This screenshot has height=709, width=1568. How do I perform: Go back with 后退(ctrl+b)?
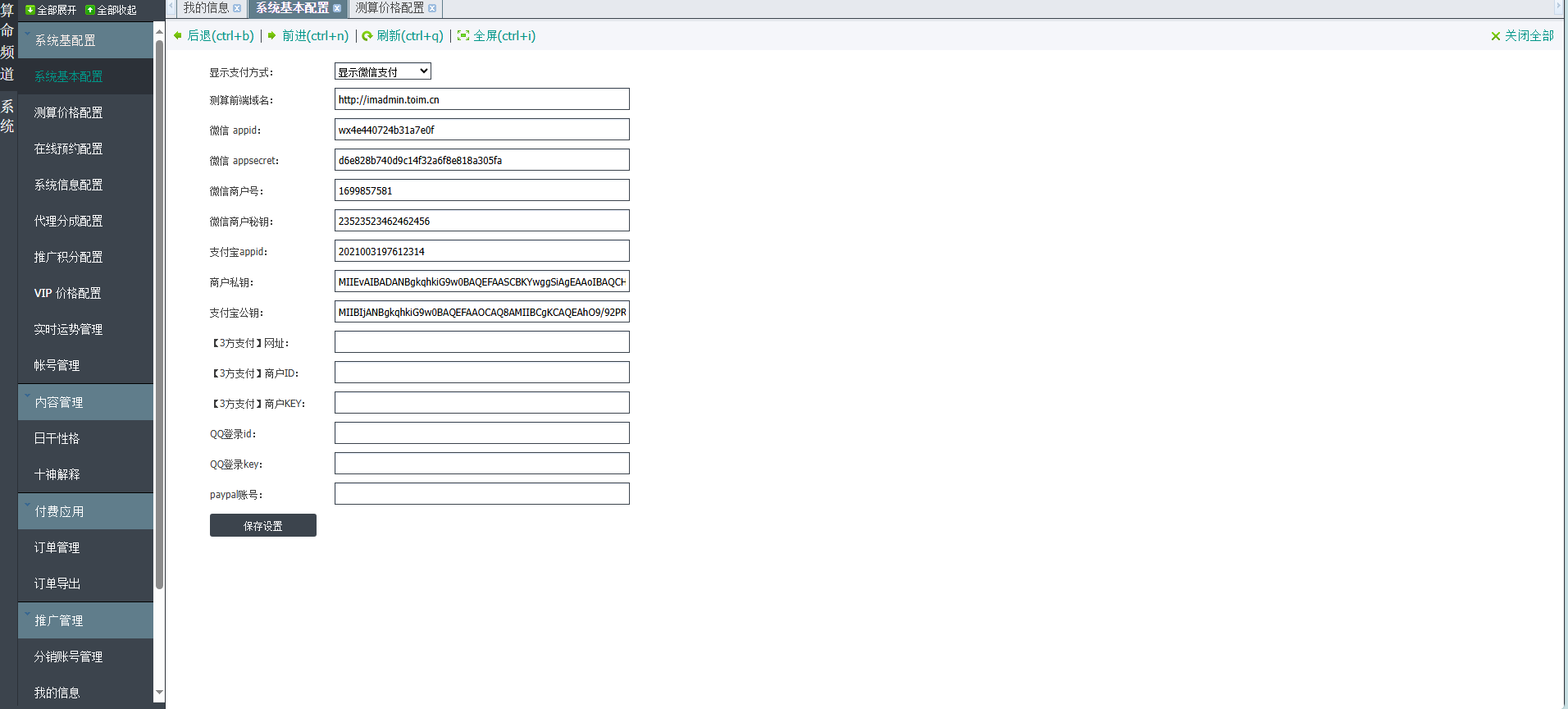pyautogui.click(x=214, y=36)
